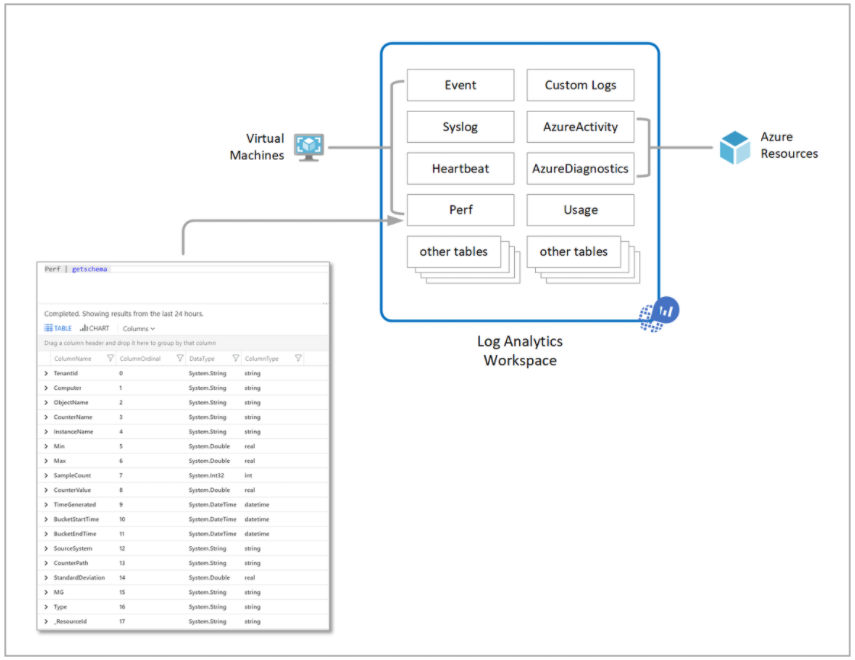Image resolution: width=855 pixels, height=660 pixels.
Task: Click the Azure Resources cube icon
Action: 734,147
